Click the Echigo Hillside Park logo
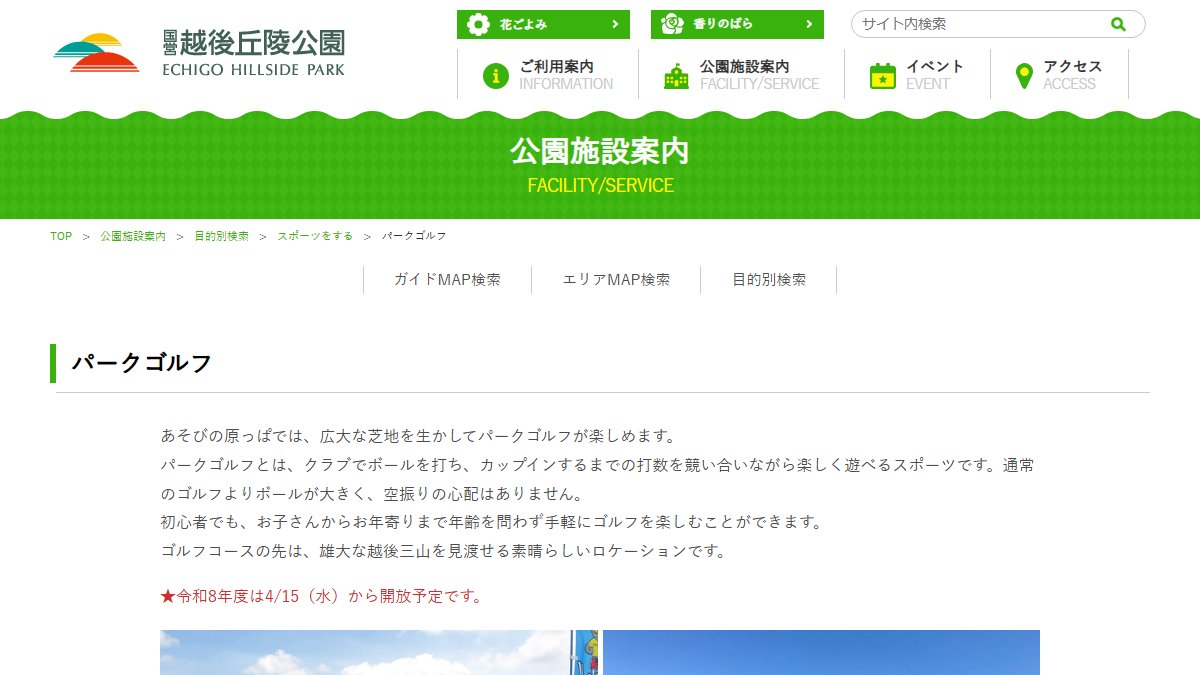This screenshot has height=675, width=1200. (199, 54)
